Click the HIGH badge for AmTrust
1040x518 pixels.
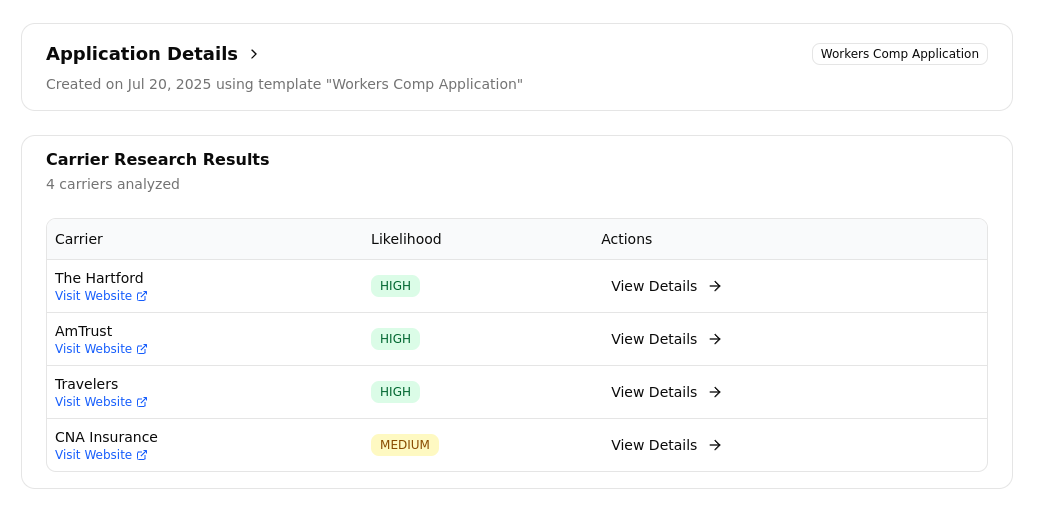click(395, 339)
